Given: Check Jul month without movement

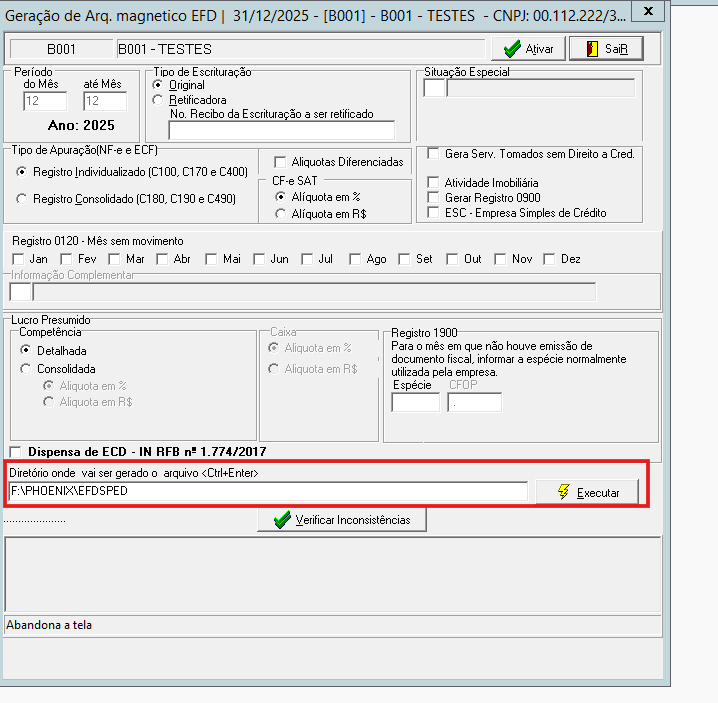Looking at the screenshot, I should [x=307, y=259].
